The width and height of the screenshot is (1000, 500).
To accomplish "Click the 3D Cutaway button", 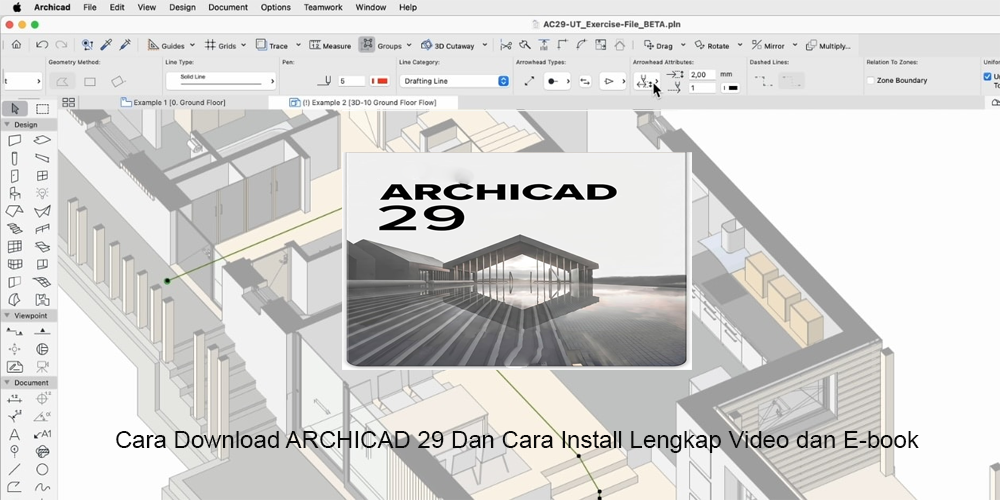I will pos(448,45).
